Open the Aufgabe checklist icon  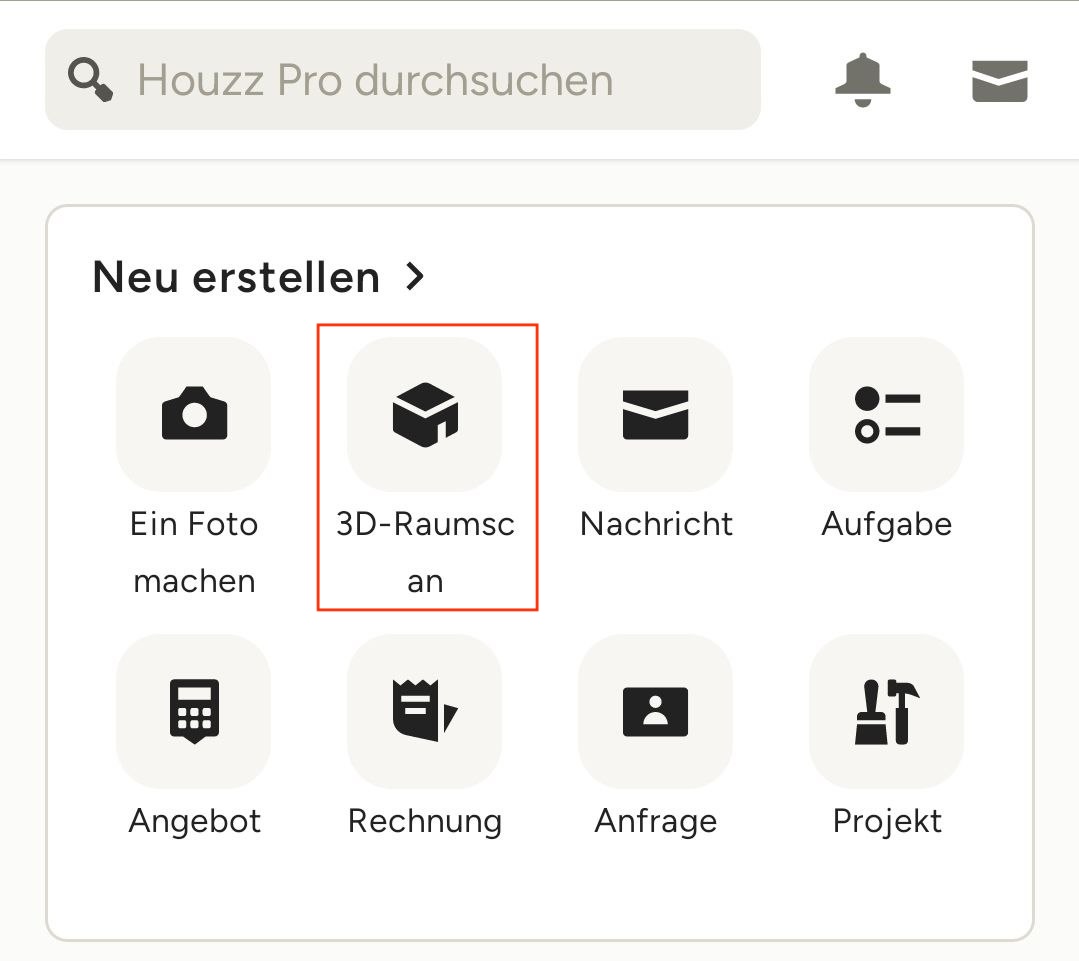[887, 414]
